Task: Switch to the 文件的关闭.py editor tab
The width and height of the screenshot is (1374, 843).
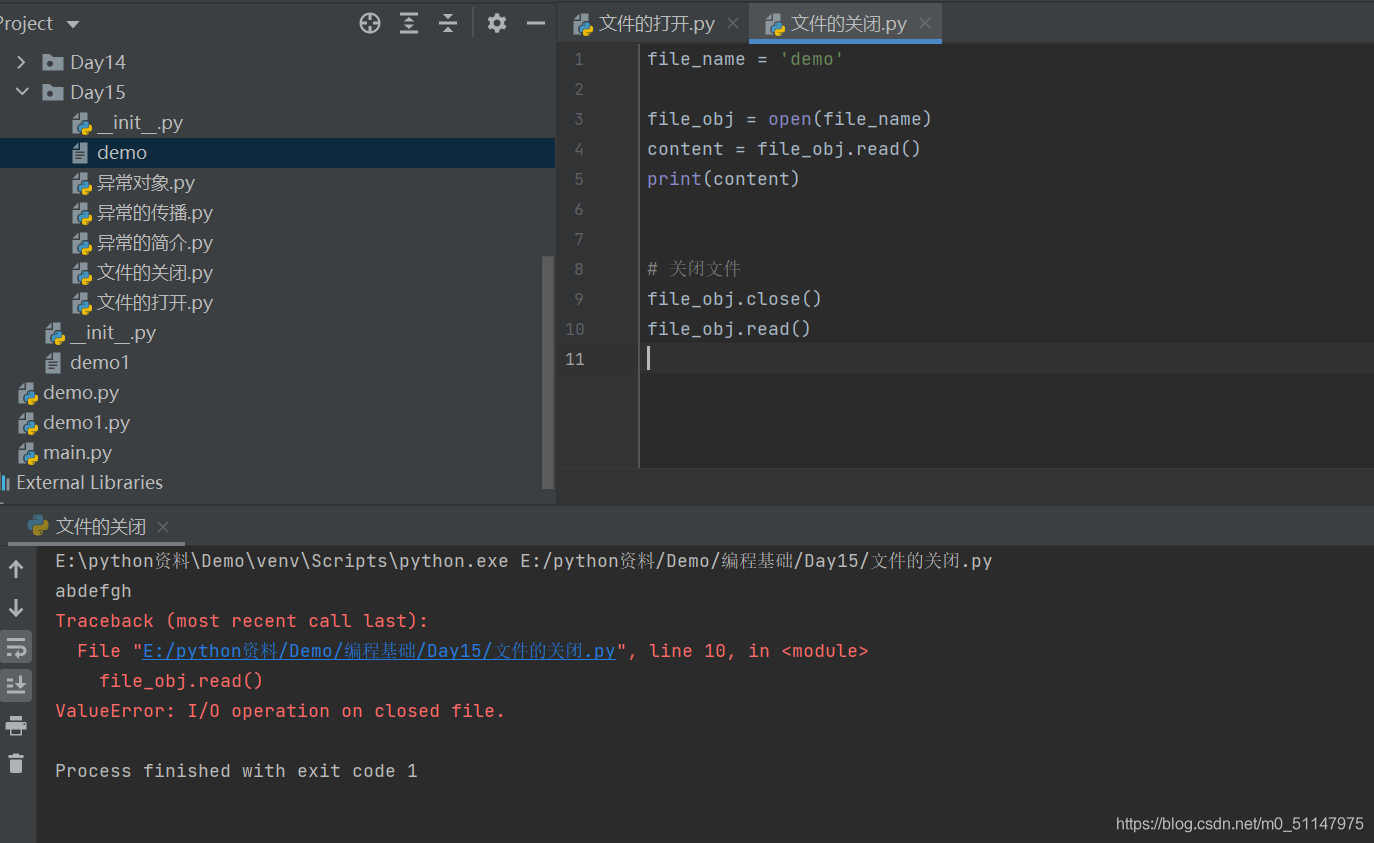Action: click(x=849, y=24)
